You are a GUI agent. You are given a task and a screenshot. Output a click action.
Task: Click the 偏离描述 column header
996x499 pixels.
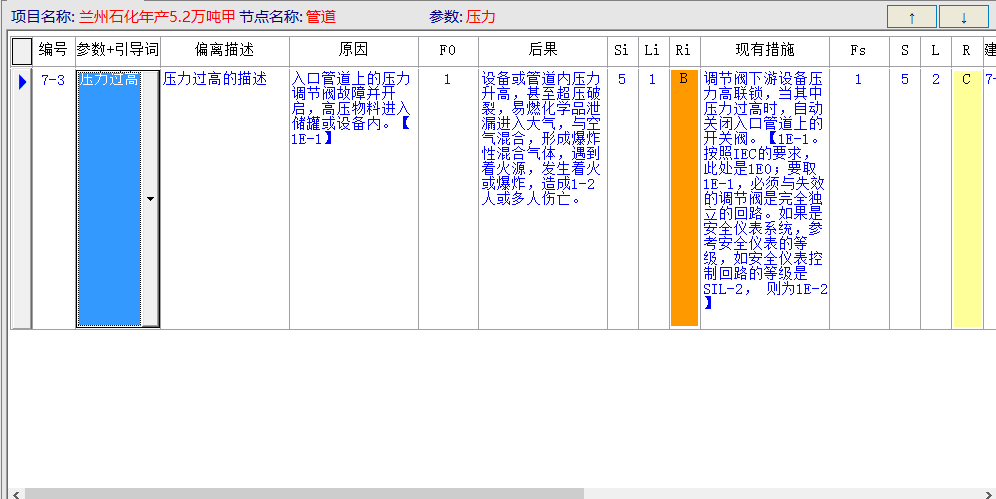click(225, 51)
